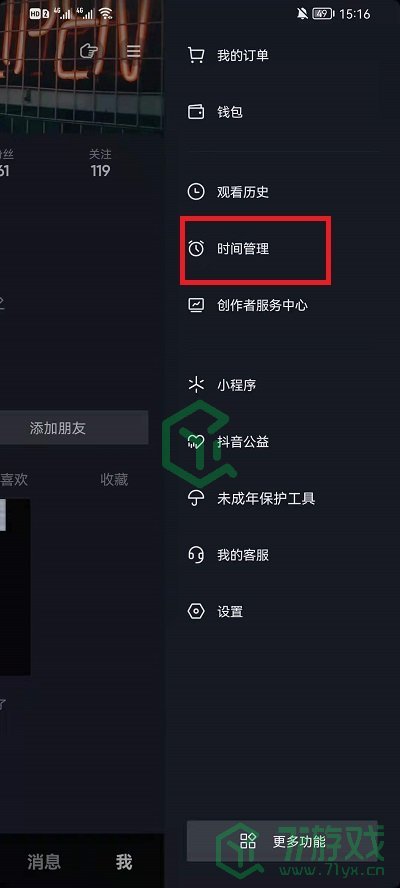Image resolution: width=400 pixels, height=888 pixels.
Task: Tap the hexagon settings icon
Action: click(195, 612)
